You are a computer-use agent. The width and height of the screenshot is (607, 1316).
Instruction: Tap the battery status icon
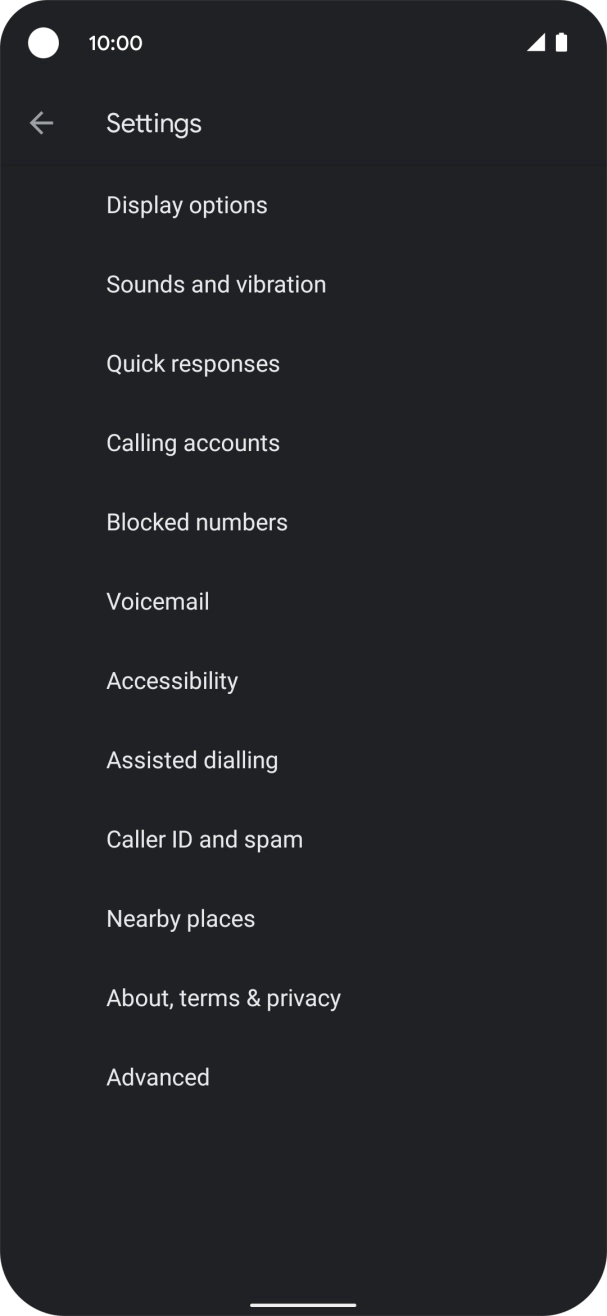pyautogui.click(x=563, y=42)
